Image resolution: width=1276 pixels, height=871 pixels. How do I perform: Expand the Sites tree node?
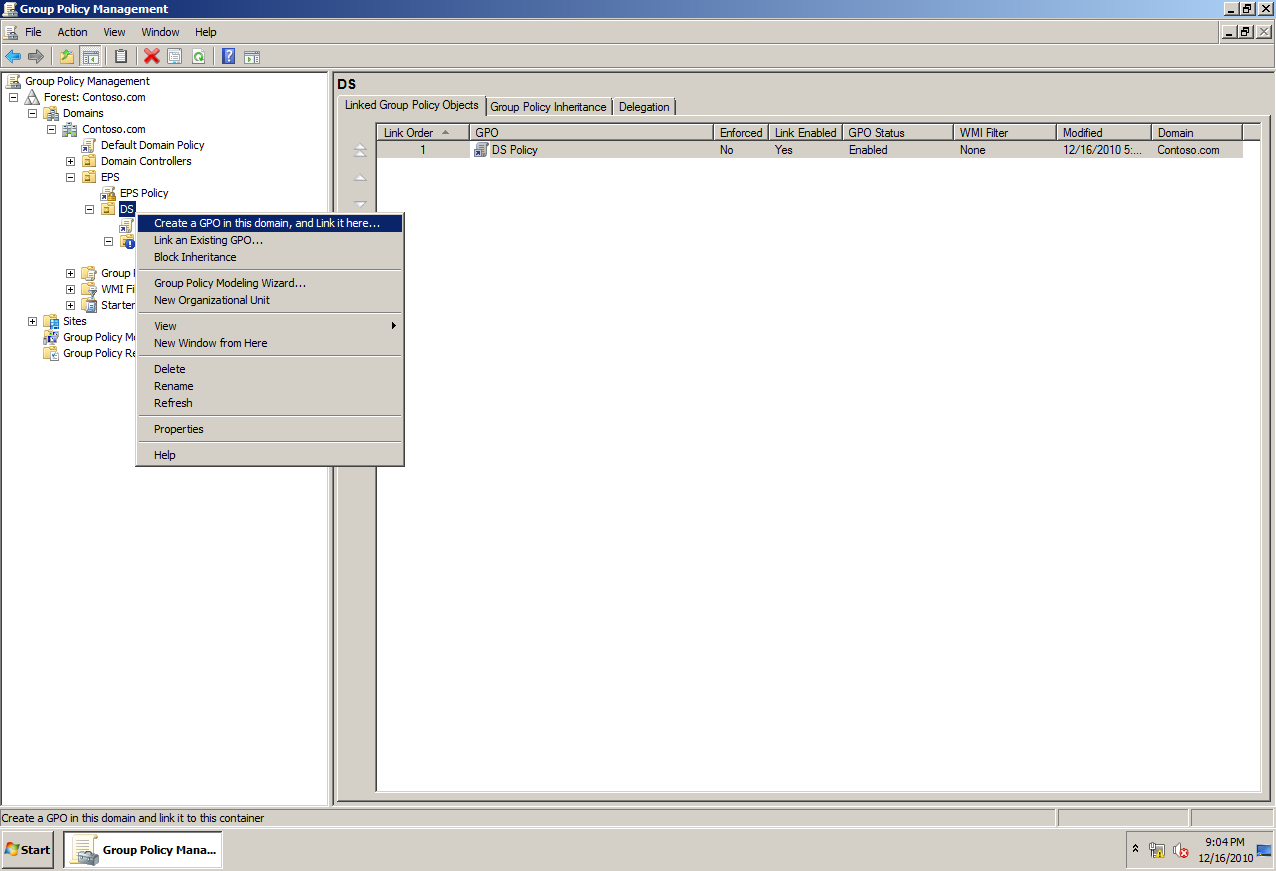(33, 321)
